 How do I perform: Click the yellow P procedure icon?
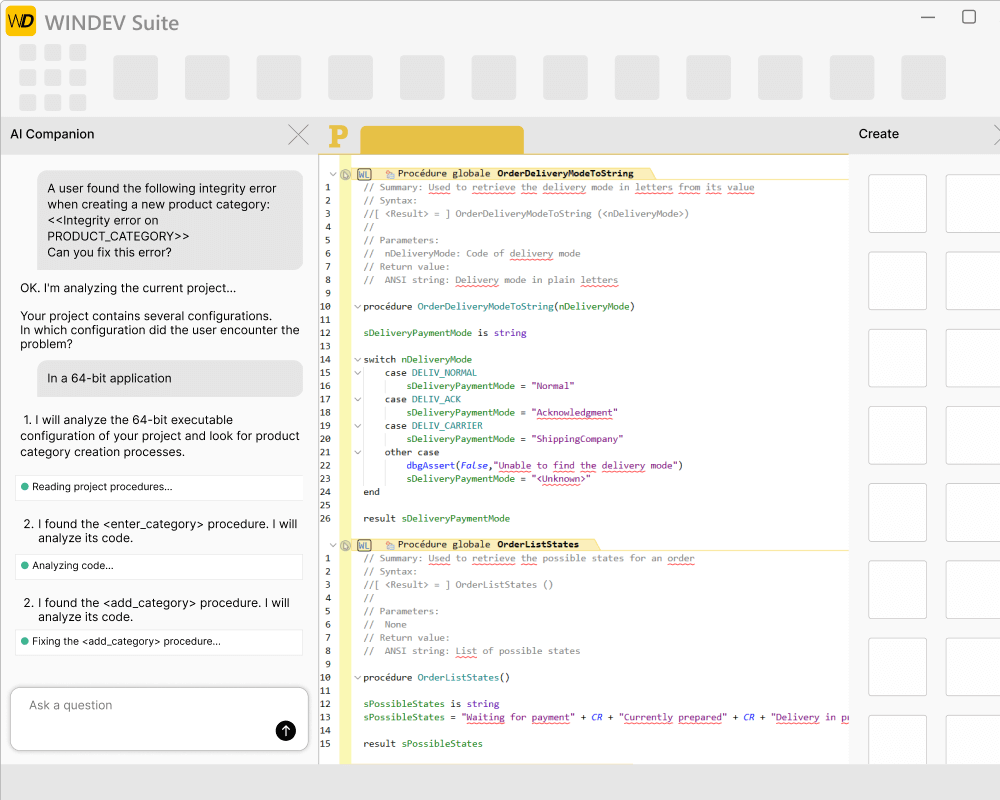[x=338, y=136]
